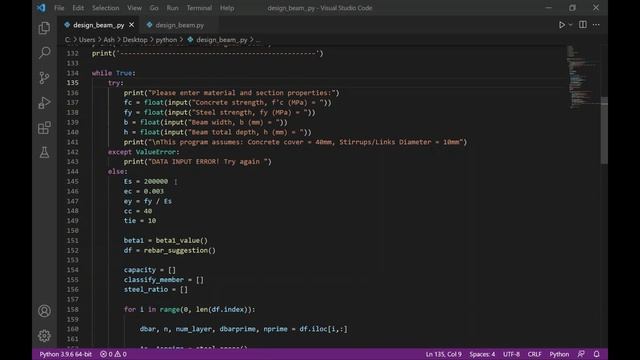Click the Users breadcrumb segment

(87, 40)
